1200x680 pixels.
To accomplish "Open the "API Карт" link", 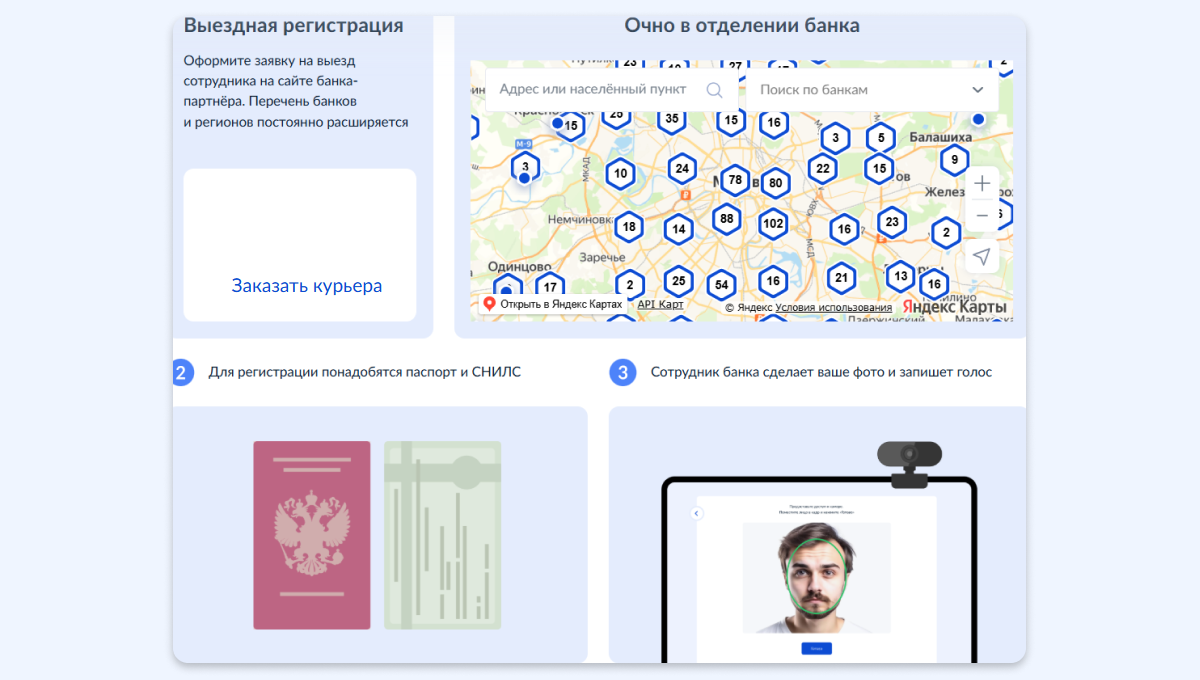I will click(661, 304).
